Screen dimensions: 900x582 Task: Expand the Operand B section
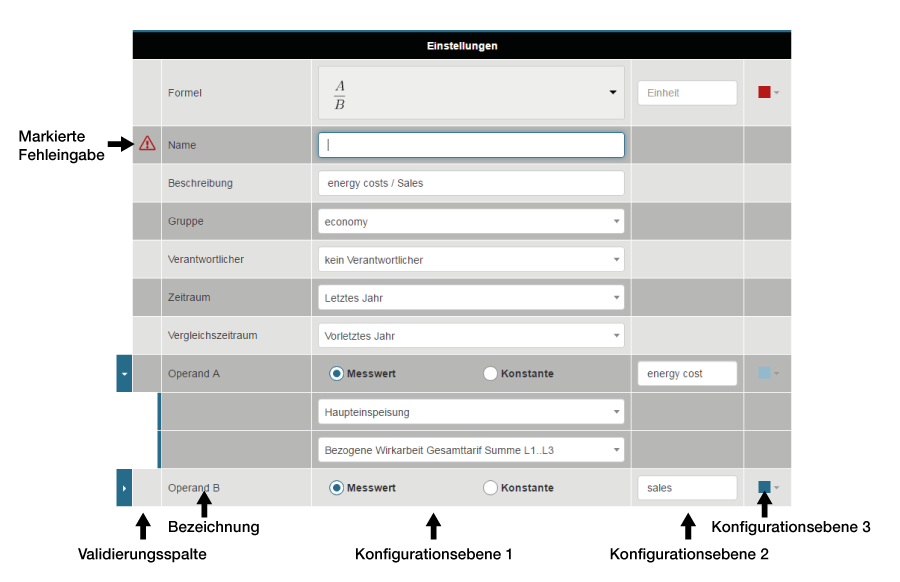pos(124,488)
